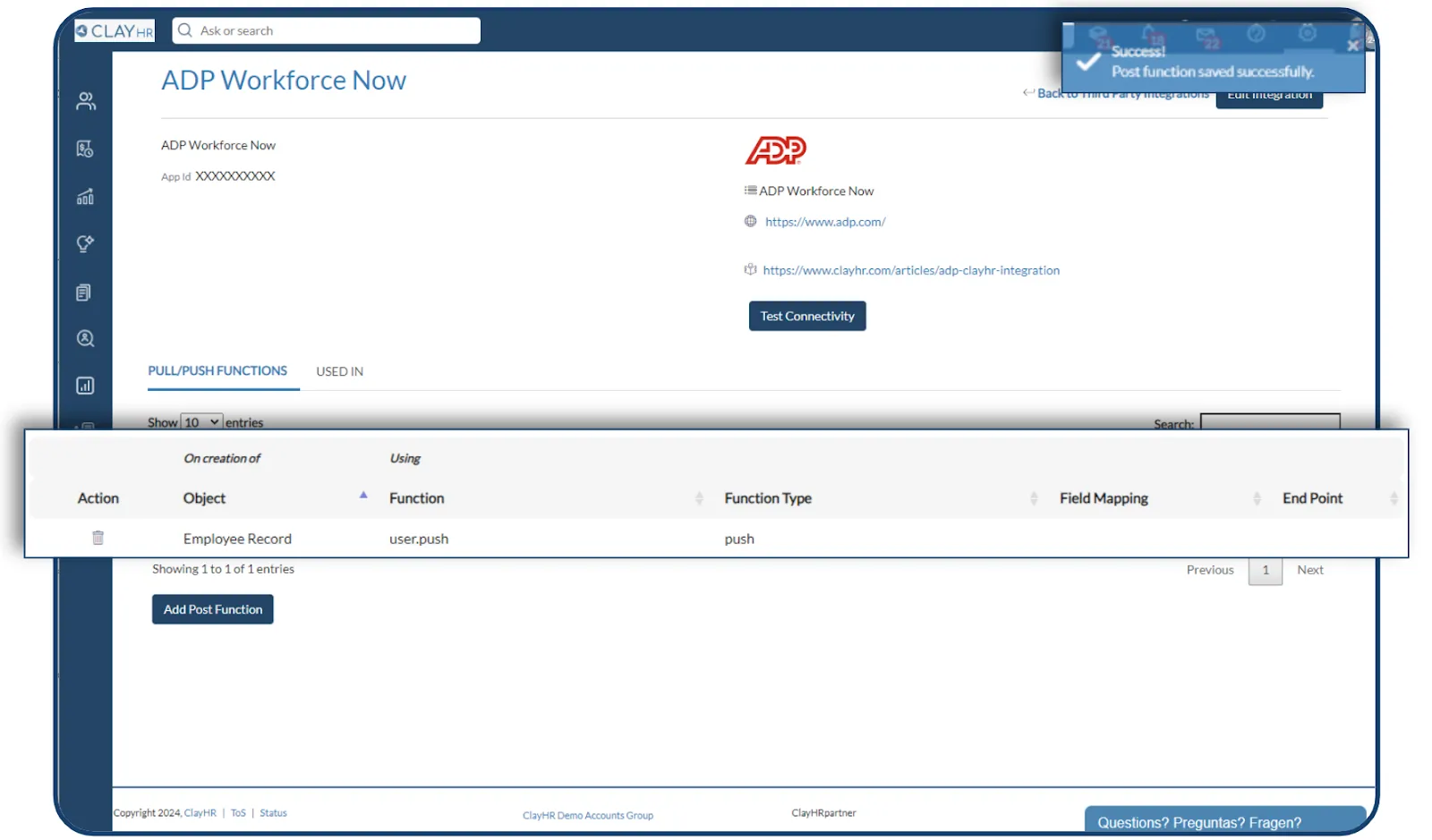
Task: Click ClayHR Demo Accounts Group link
Action: click(x=588, y=816)
